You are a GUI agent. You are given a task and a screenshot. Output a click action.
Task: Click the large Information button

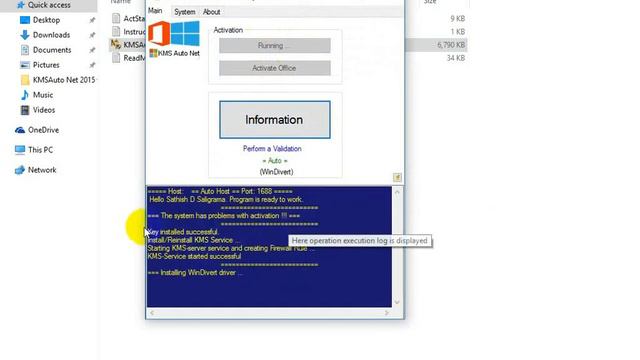[275, 120]
